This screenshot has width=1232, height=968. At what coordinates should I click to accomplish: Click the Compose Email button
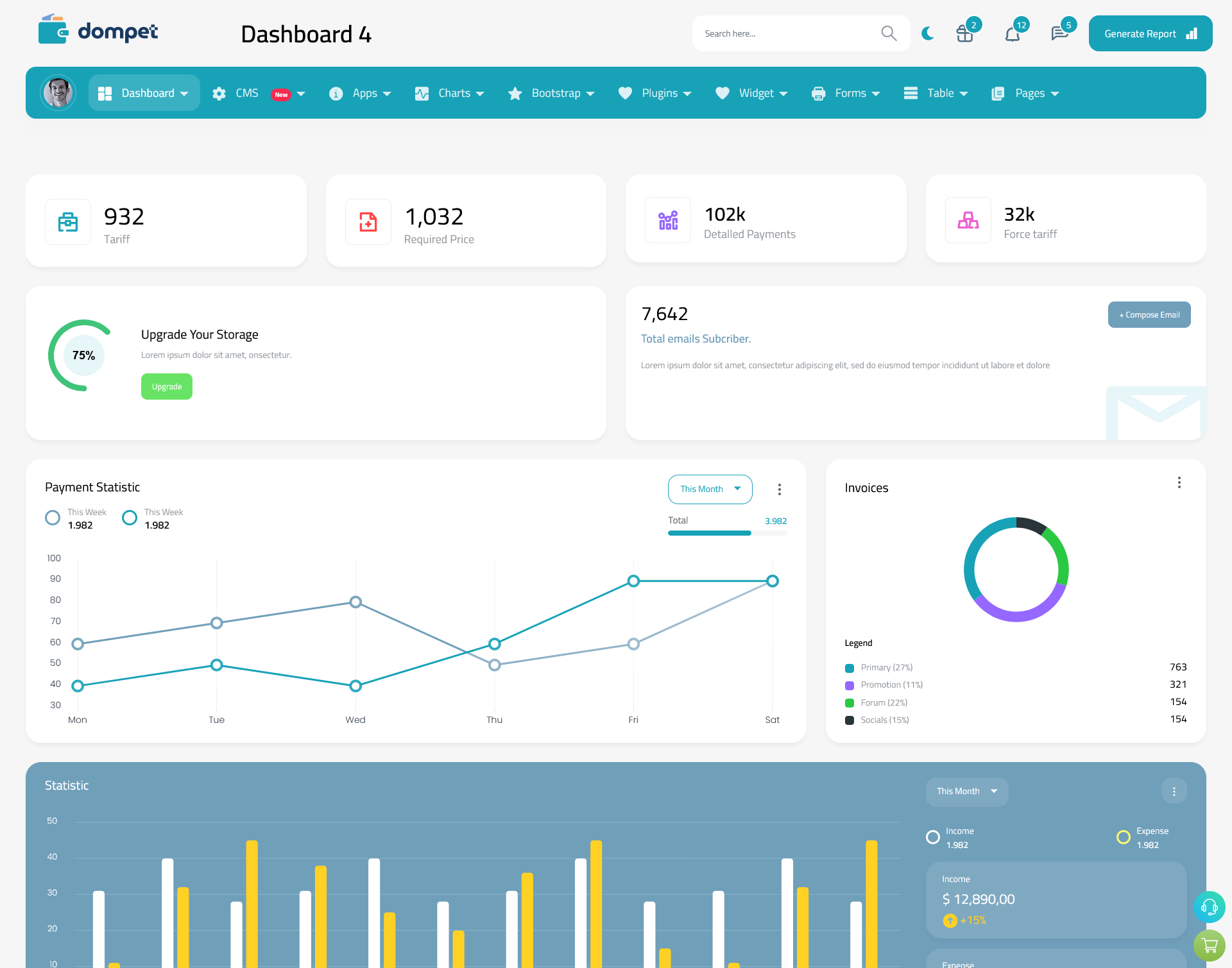tap(1149, 314)
